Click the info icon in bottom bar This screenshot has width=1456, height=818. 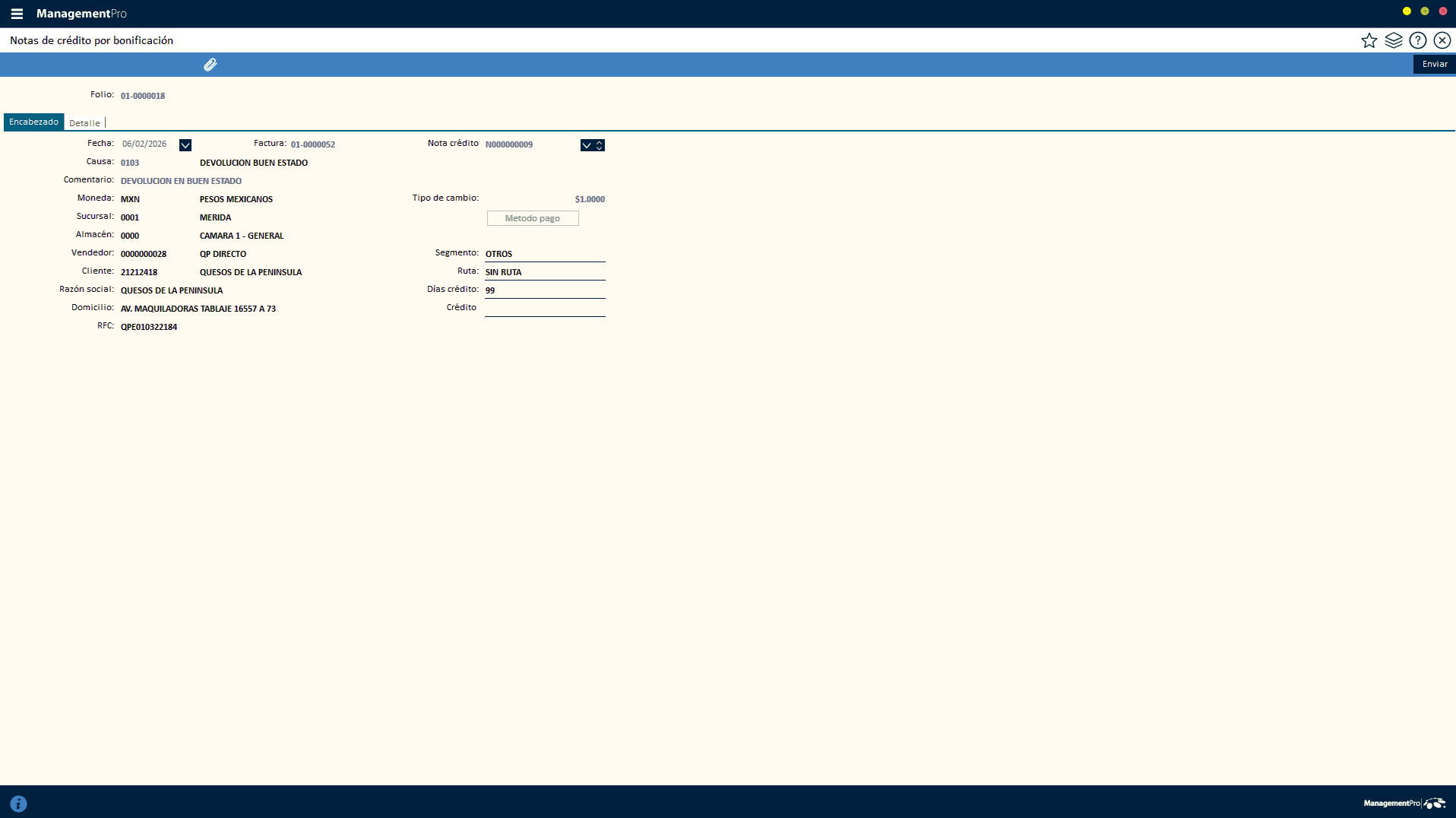(x=19, y=804)
